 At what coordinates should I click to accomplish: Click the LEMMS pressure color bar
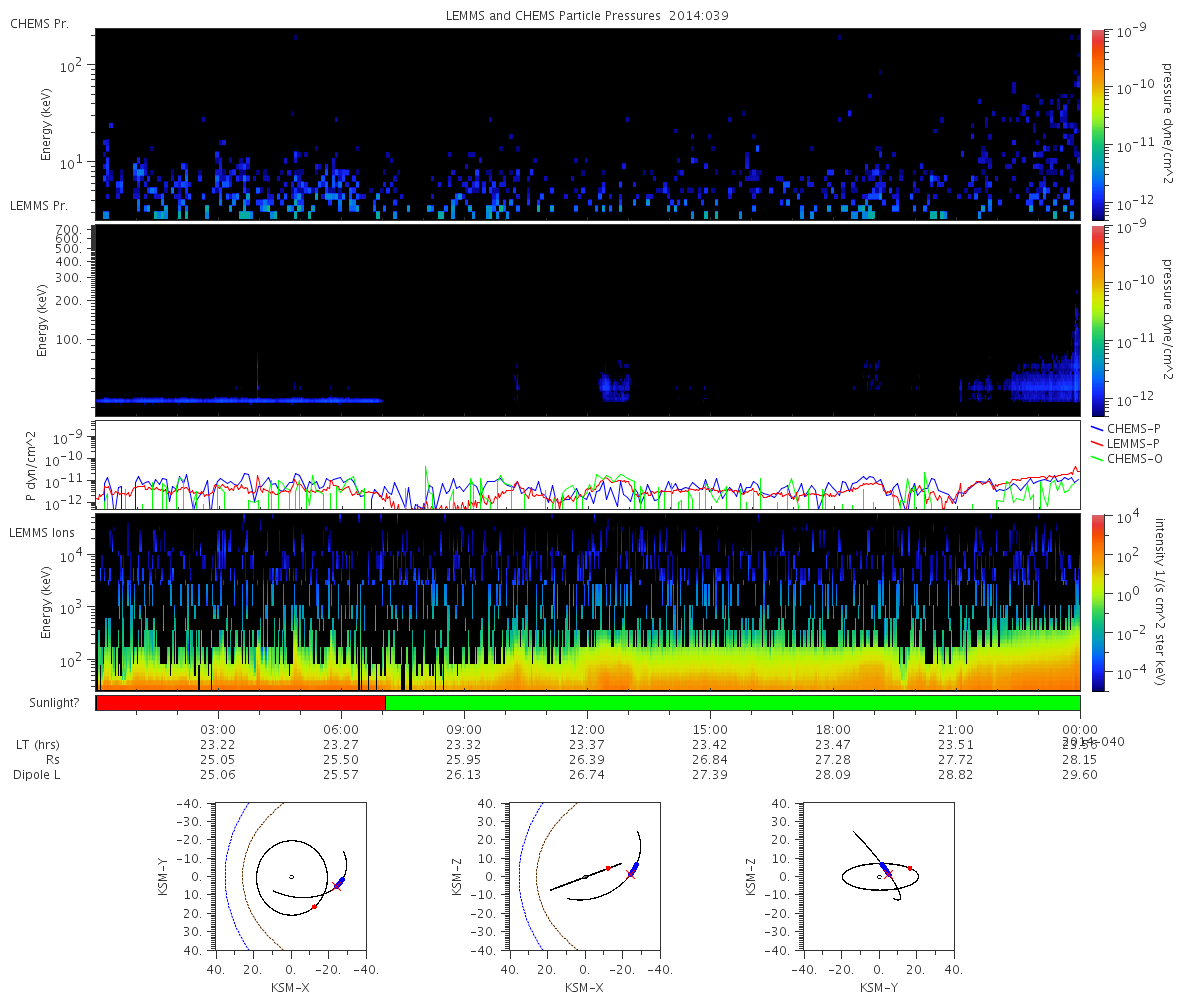(x=1095, y=320)
